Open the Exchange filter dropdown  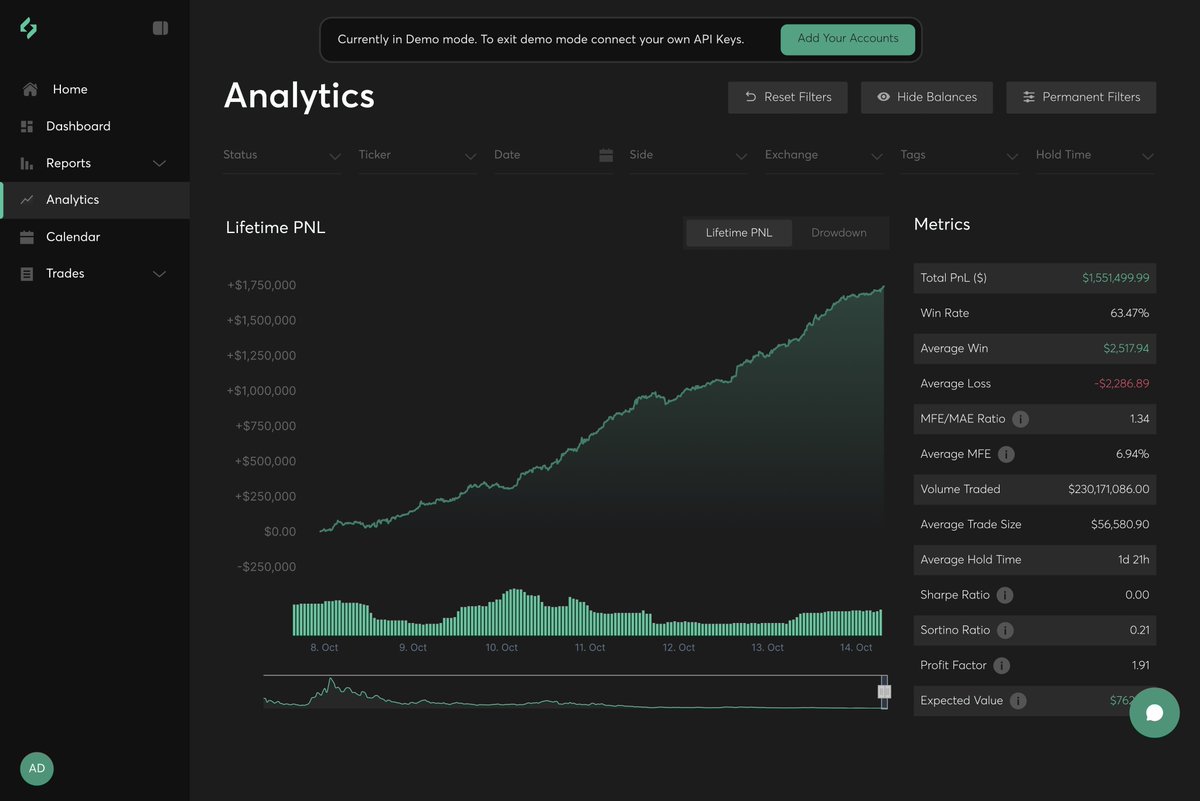(824, 155)
